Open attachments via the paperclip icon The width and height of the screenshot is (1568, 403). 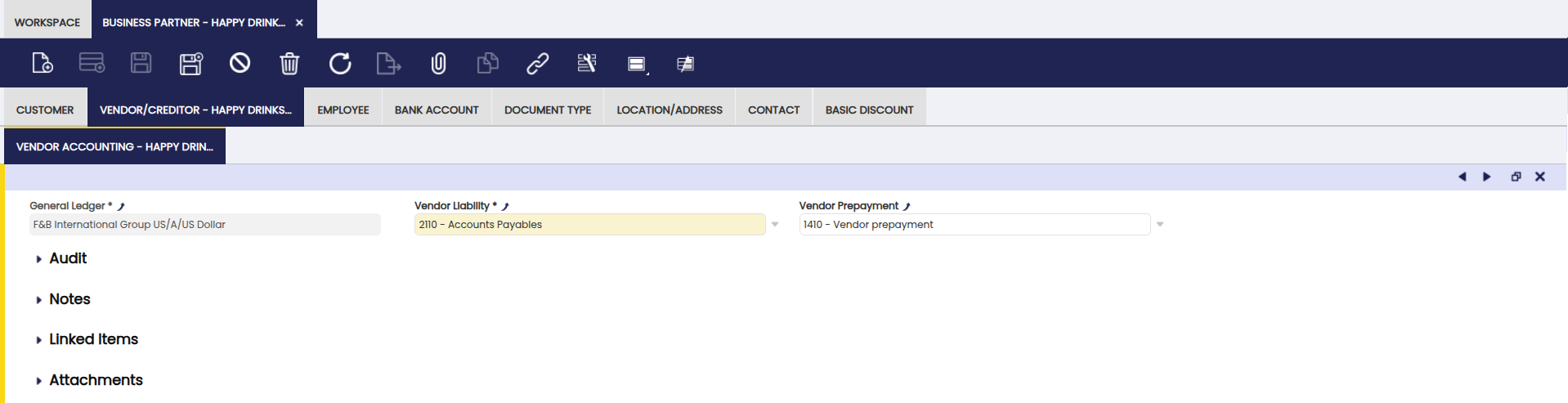(439, 63)
